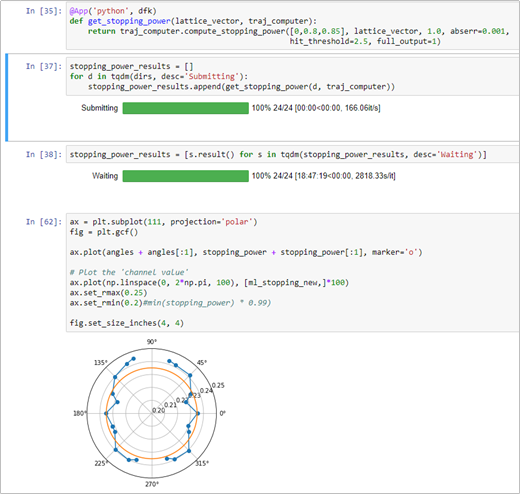Click the In [38] code input cell
Viewport: 520px width, 494px height.
[x=293, y=154]
